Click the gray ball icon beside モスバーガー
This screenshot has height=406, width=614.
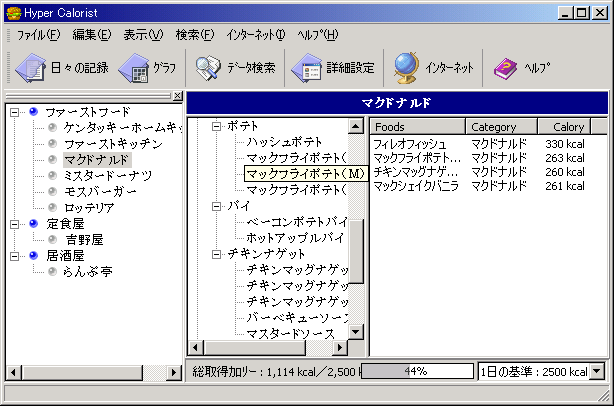click(52, 191)
